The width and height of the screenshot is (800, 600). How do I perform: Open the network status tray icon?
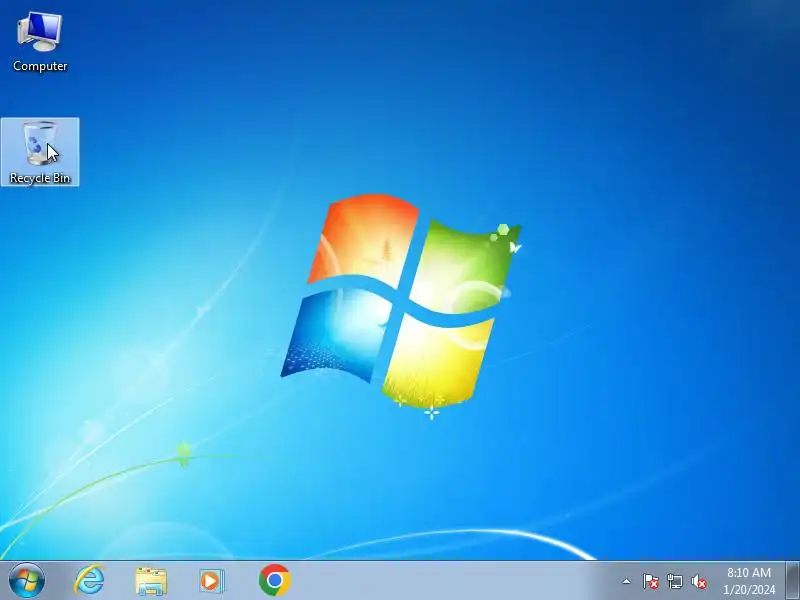[x=674, y=581]
